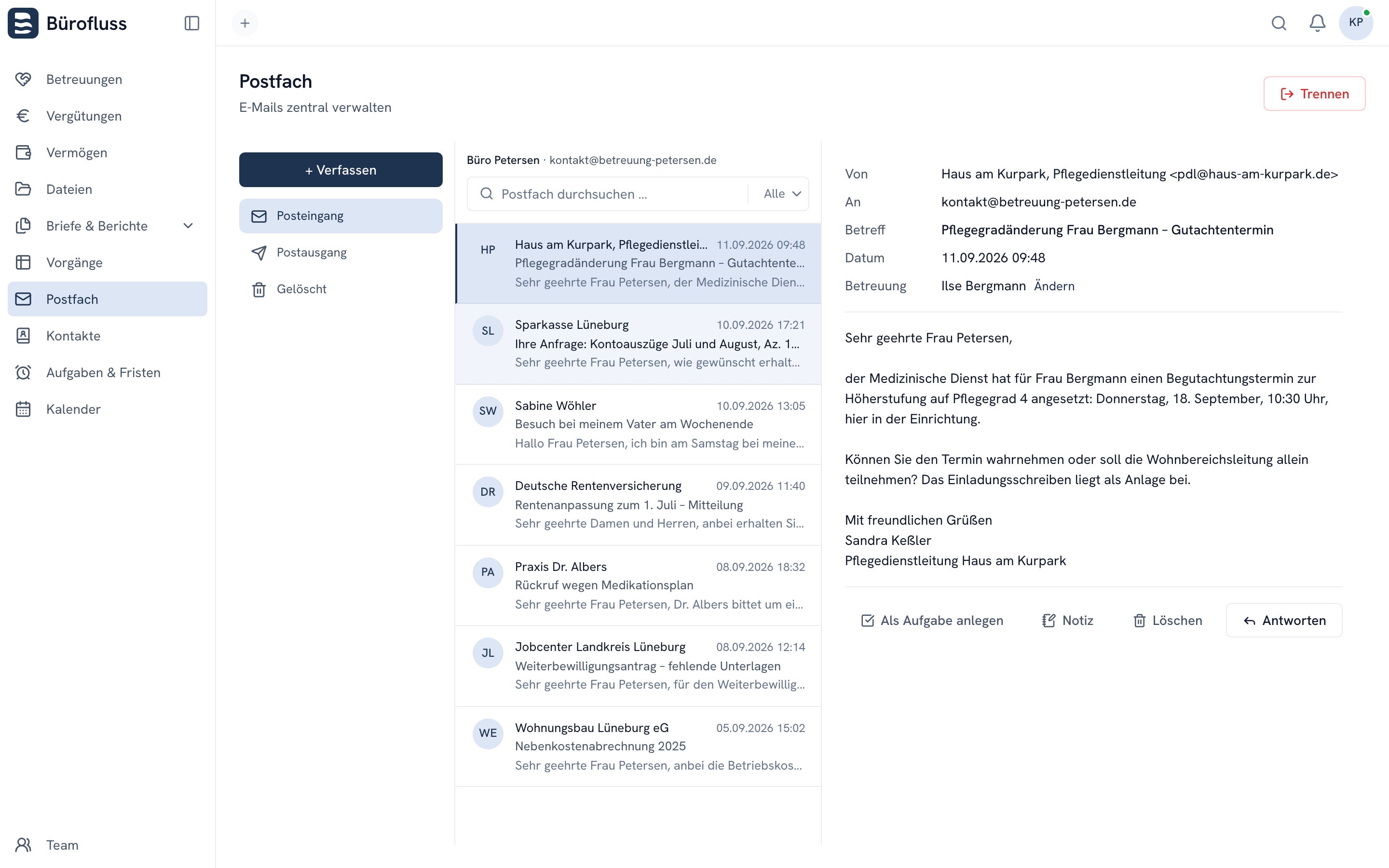Image resolution: width=1389 pixels, height=868 pixels.
Task: Open the Praxis Dr. Albers email
Action: 638,585
